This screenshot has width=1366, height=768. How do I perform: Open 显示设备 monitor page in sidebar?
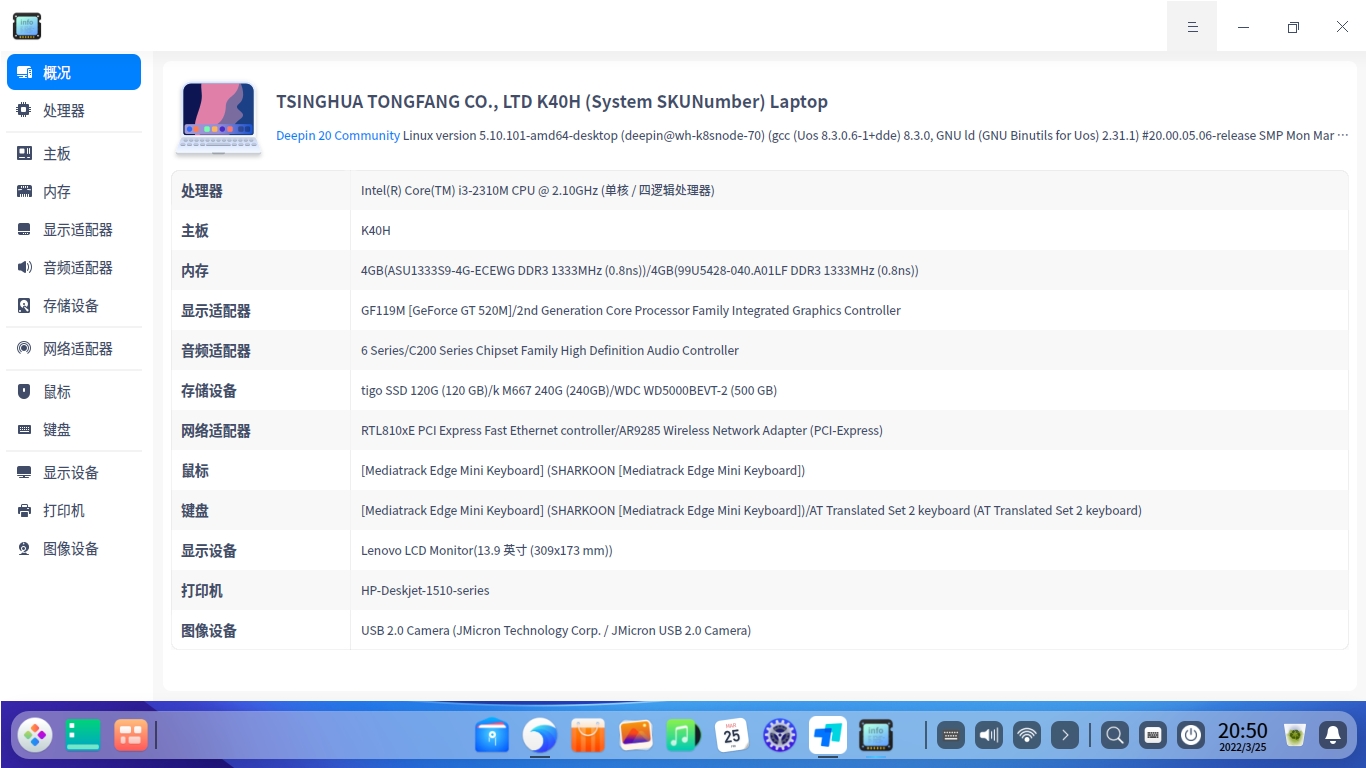click(x=74, y=472)
